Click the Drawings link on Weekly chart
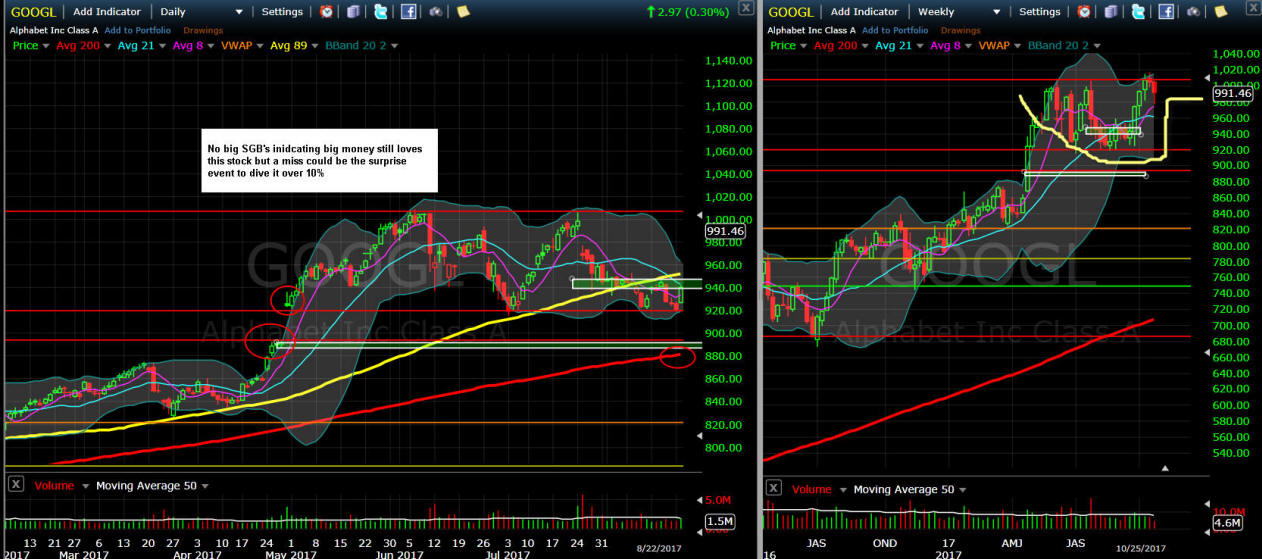Image resolution: width=1262 pixels, height=559 pixels. tap(962, 29)
